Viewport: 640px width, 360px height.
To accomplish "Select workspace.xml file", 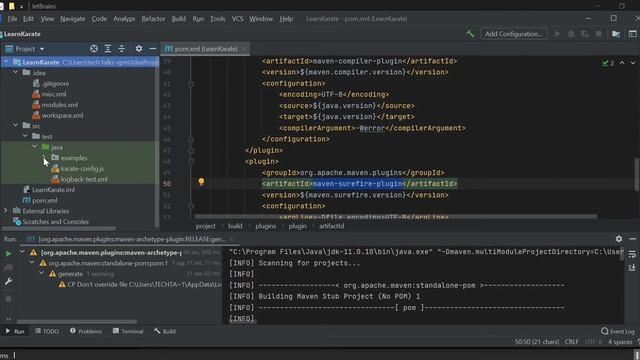I will click(x=62, y=115).
